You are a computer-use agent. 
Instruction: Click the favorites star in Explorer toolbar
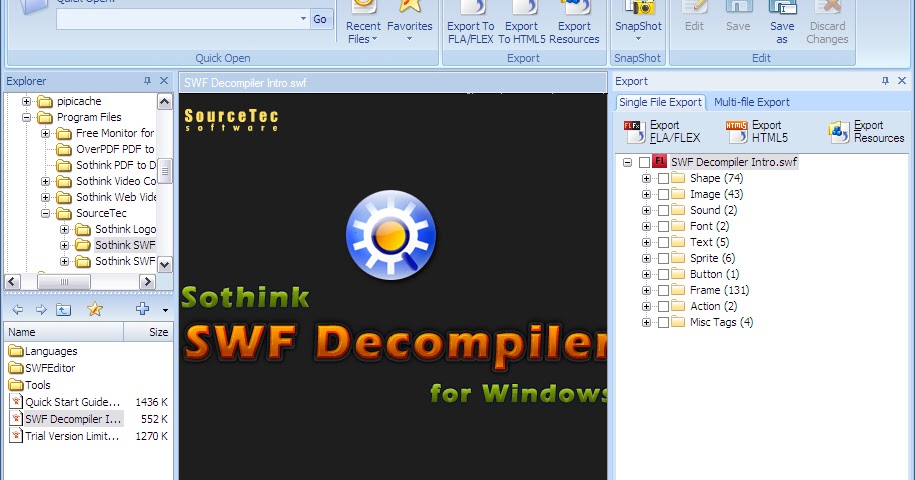click(95, 309)
